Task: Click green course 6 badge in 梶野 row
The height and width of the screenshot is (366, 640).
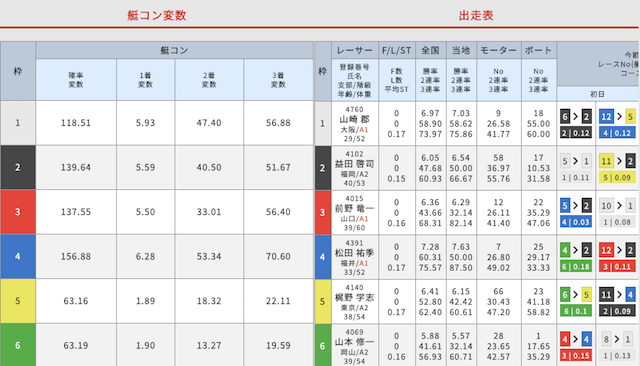Action: pos(565,295)
